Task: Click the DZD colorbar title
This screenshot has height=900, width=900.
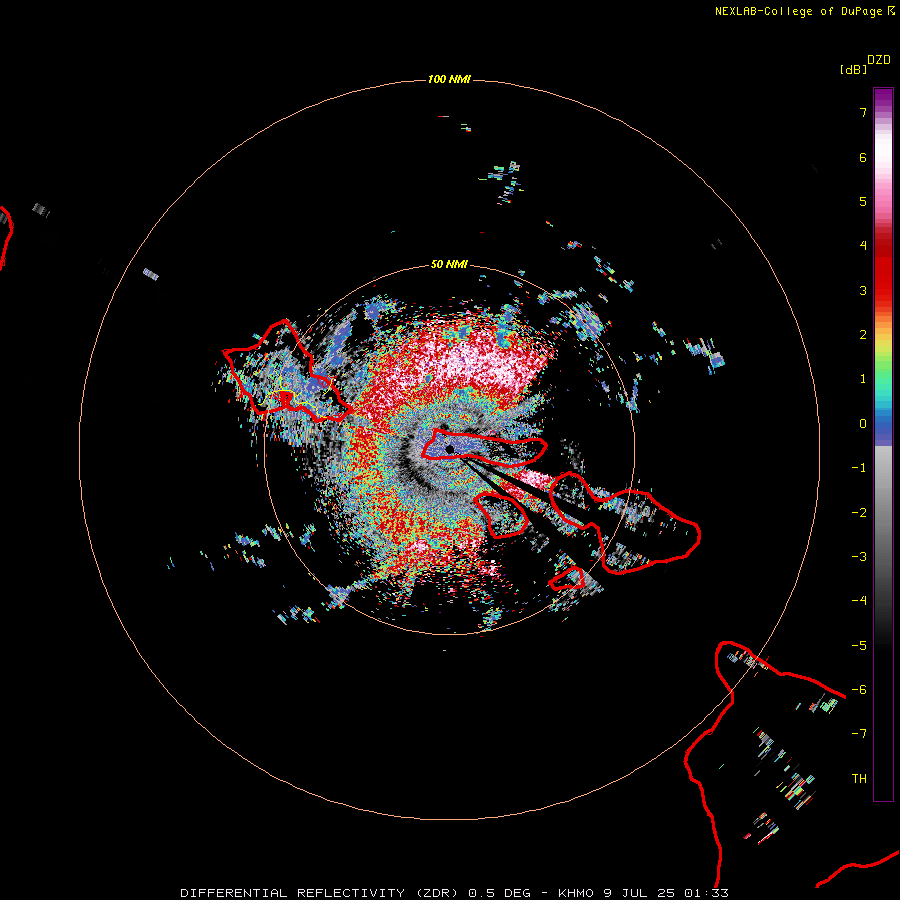Action: [879, 60]
